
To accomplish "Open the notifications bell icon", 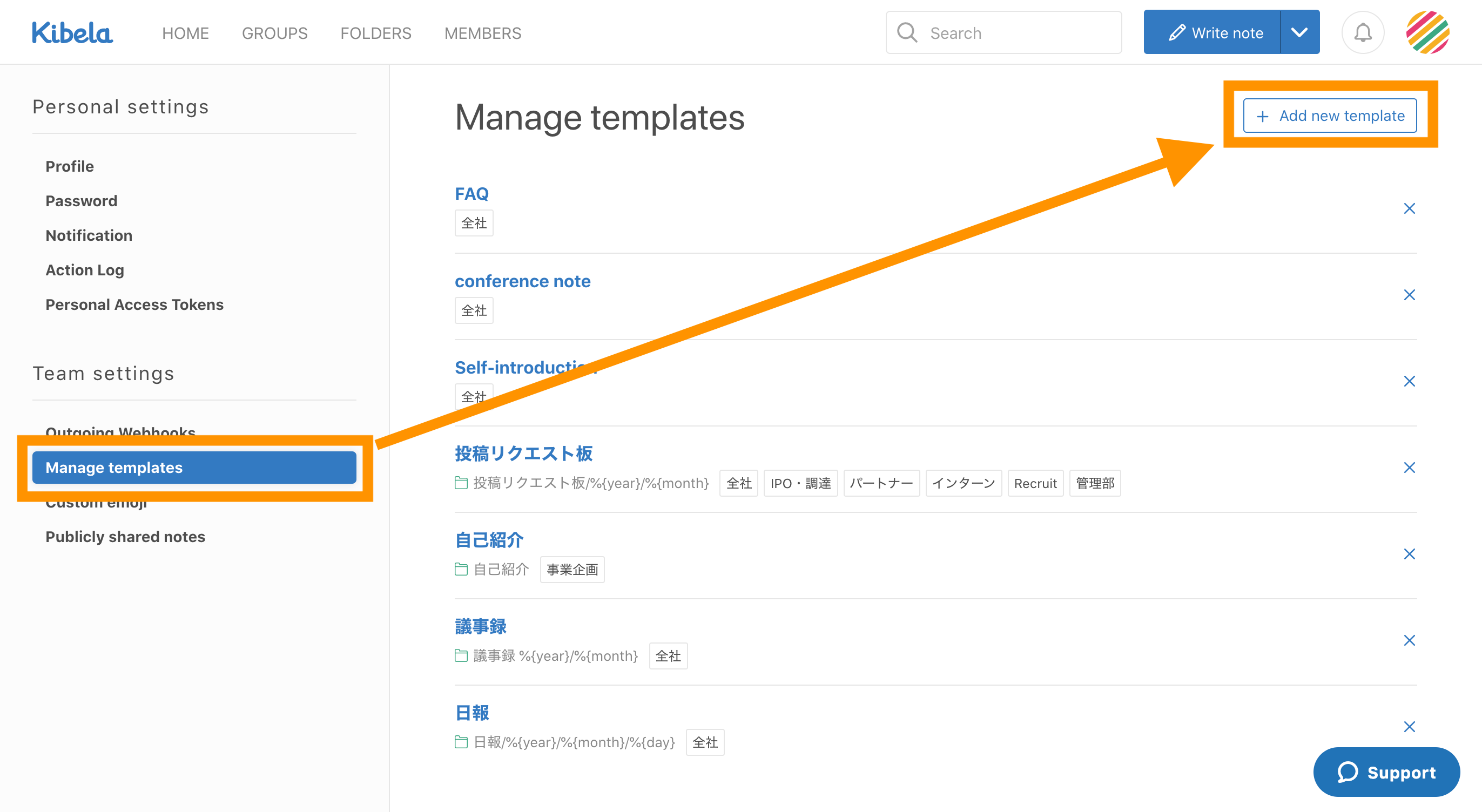I will [1362, 33].
